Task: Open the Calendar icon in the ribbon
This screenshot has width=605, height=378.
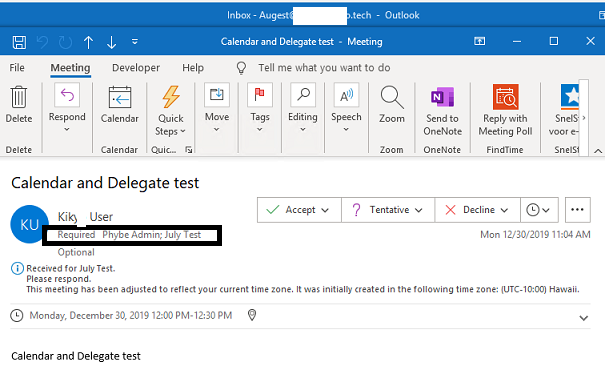Action: (x=120, y=97)
